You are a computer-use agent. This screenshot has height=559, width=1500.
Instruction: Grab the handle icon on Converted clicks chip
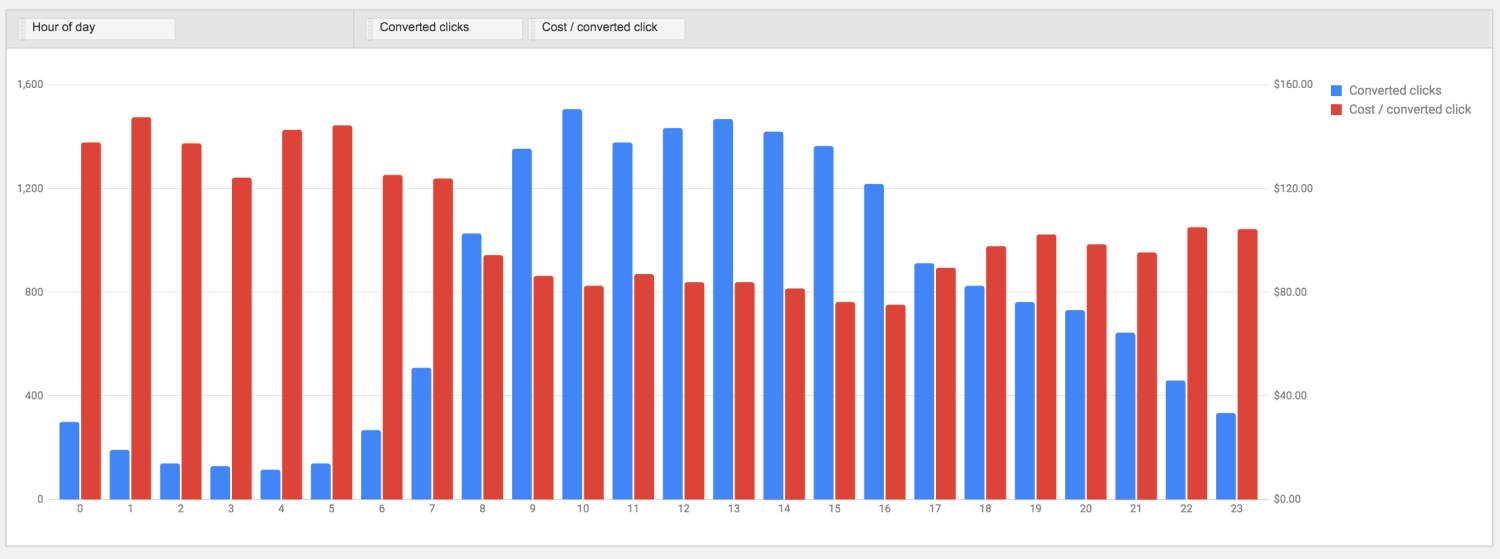(371, 28)
